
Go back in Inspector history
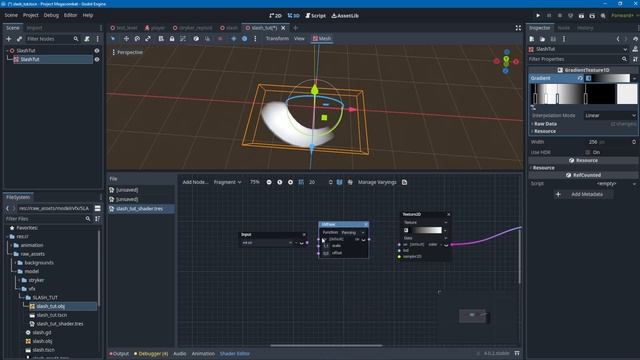pos(618,39)
